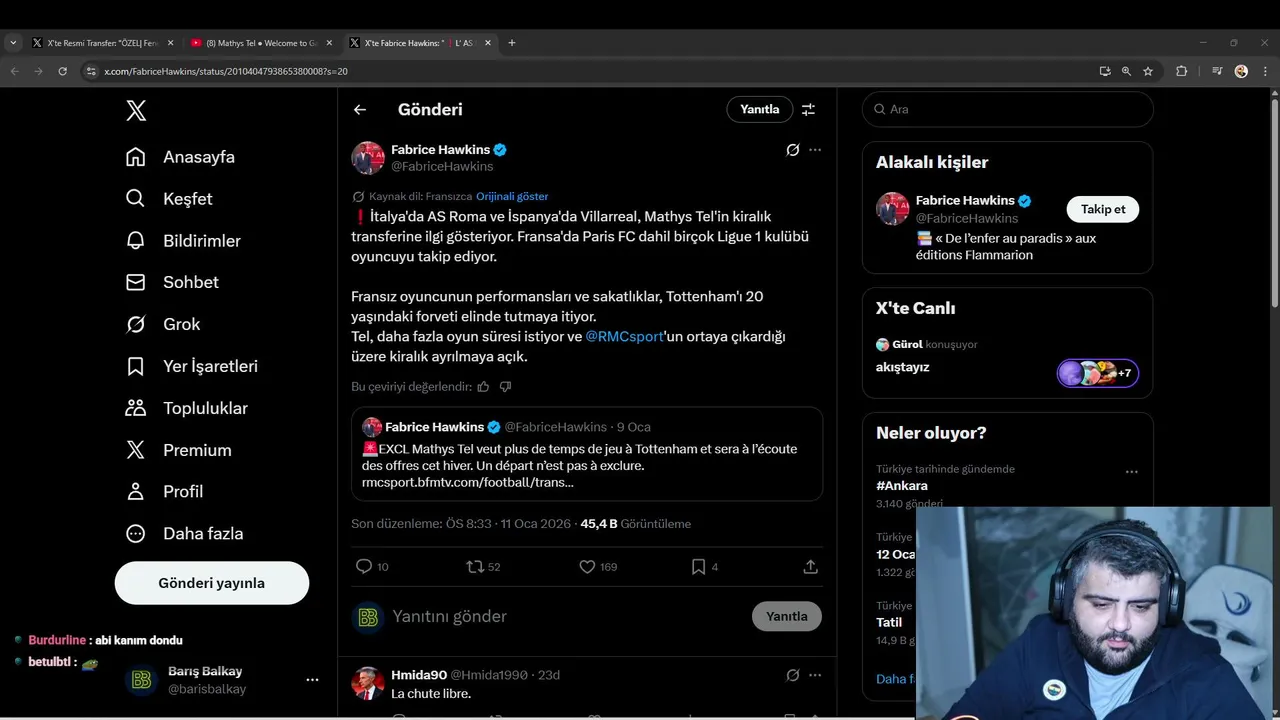Open more options on Hmida90 reply
The height and width of the screenshot is (720, 1280).
[815, 676]
